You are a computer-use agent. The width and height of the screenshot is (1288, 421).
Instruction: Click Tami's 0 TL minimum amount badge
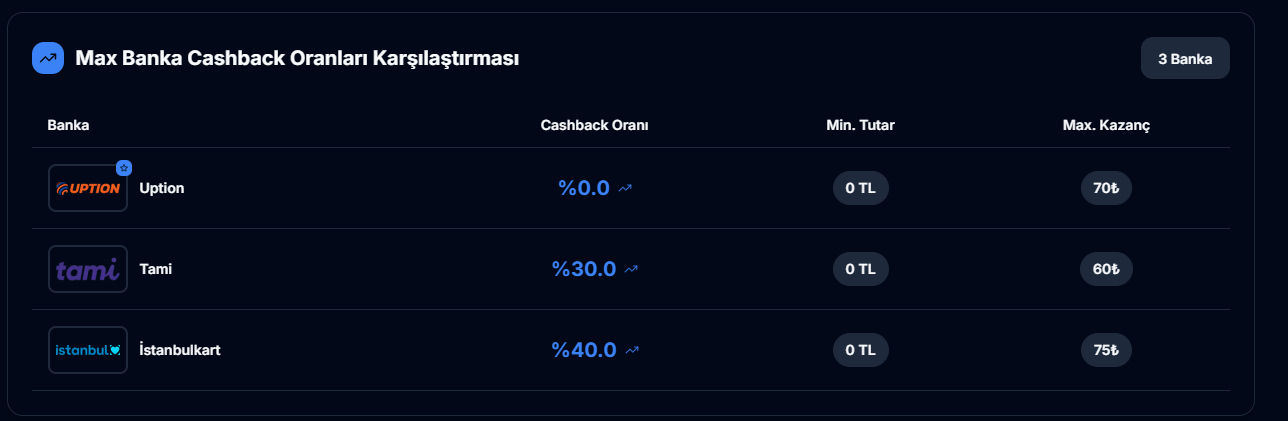pos(860,269)
